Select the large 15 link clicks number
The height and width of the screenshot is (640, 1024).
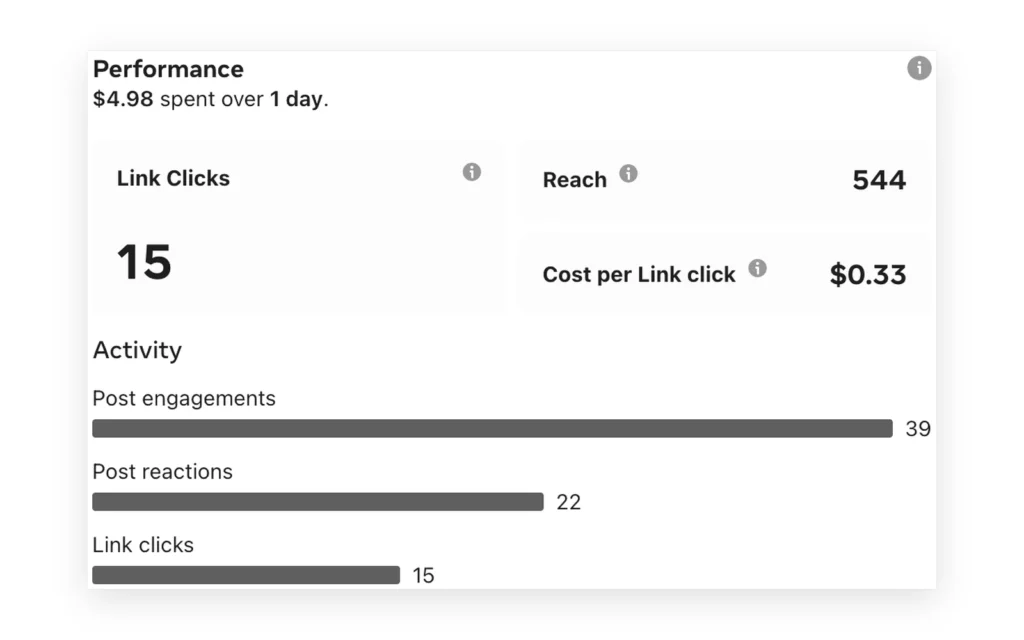144,263
